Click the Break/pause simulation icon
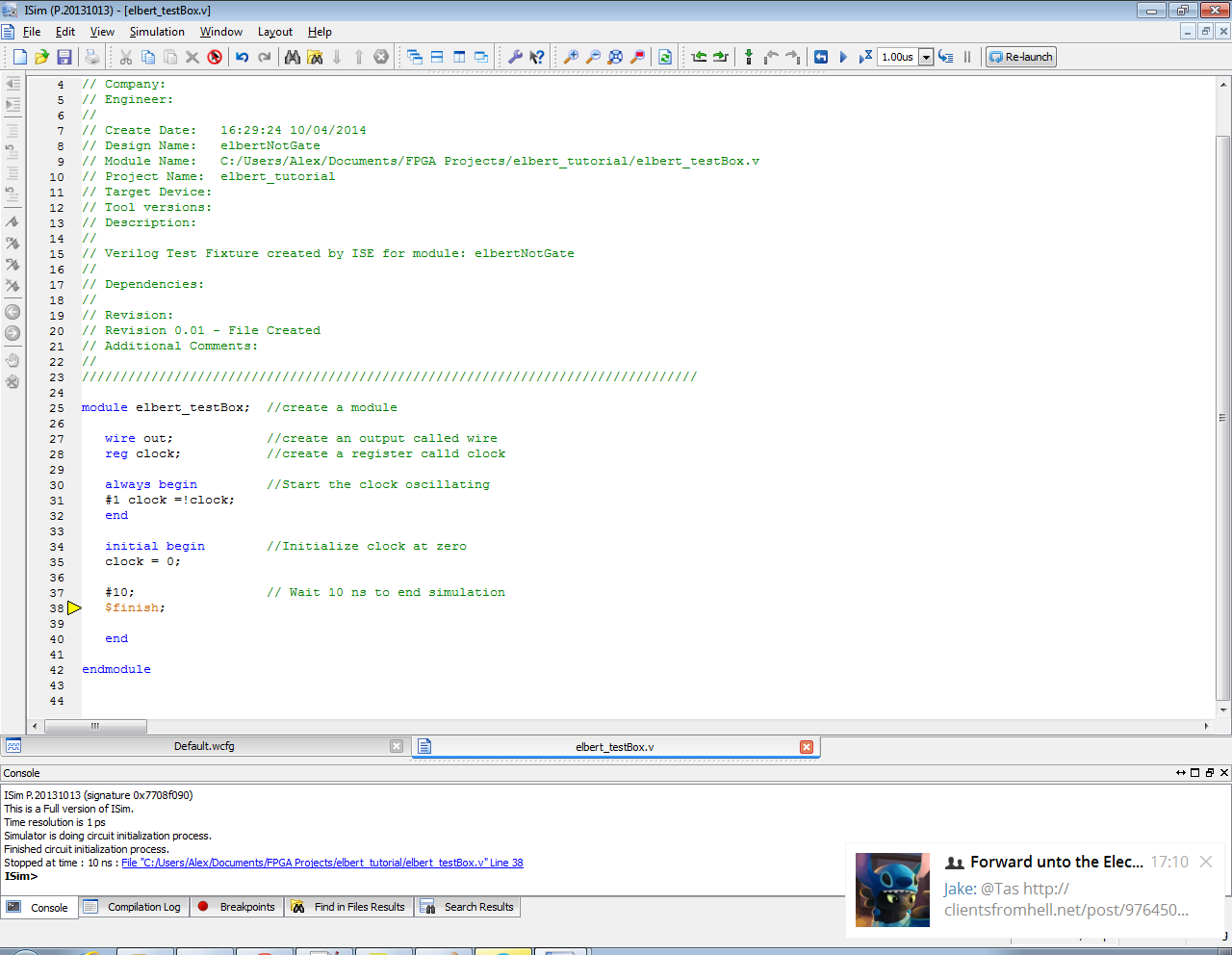Image resolution: width=1232 pixels, height=955 pixels. click(x=967, y=57)
